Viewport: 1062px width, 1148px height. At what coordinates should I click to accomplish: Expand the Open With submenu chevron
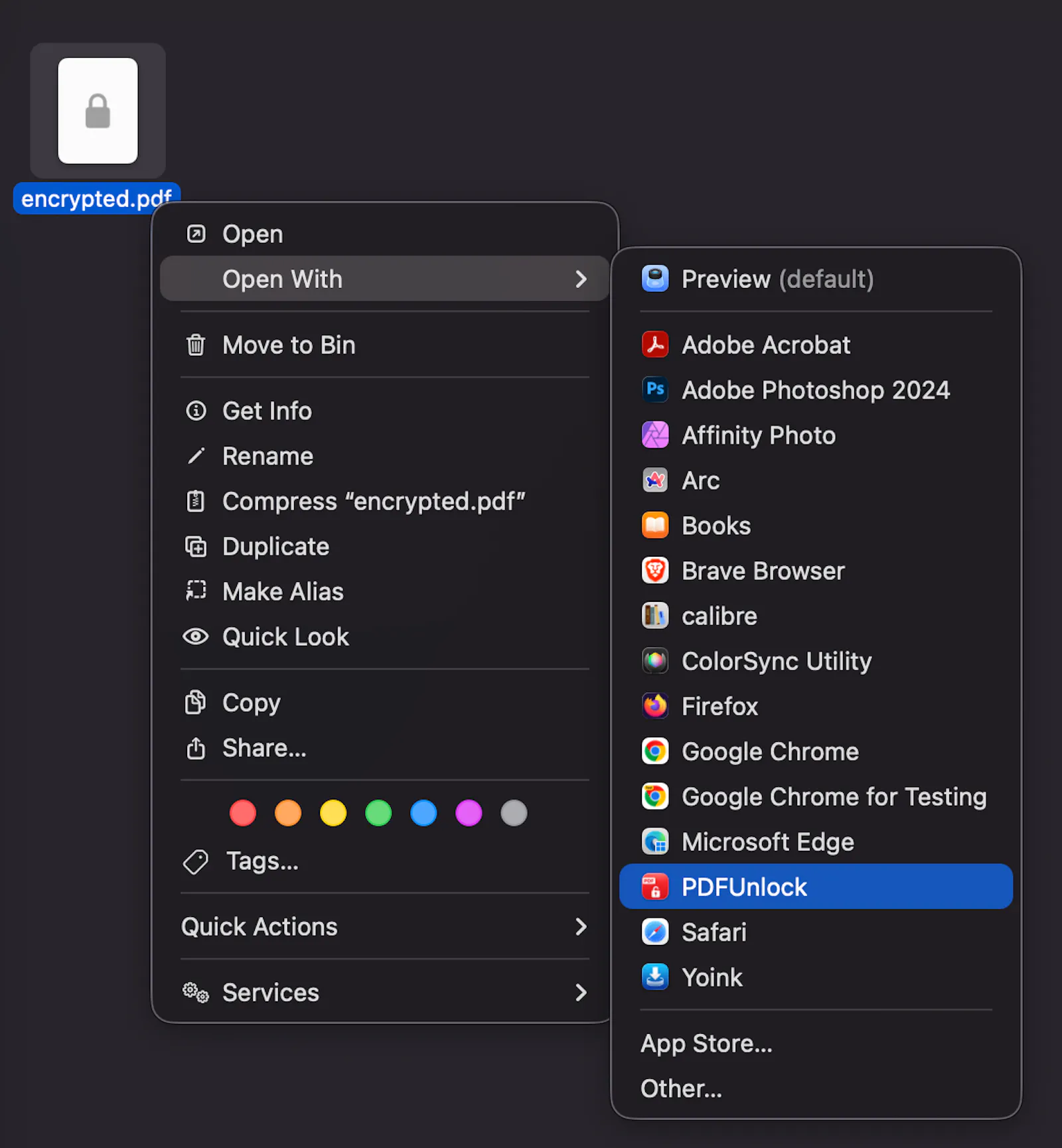pos(581,279)
